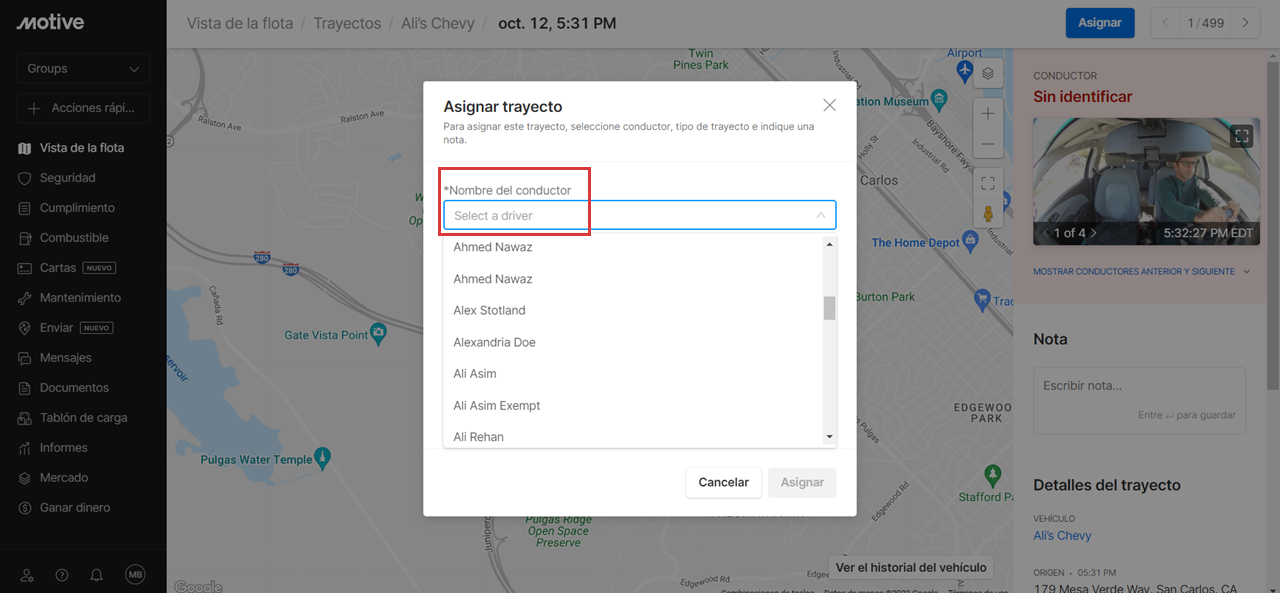Click the Pulgas Water Temple marker
1280x593 pixels.
tap(322, 459)
